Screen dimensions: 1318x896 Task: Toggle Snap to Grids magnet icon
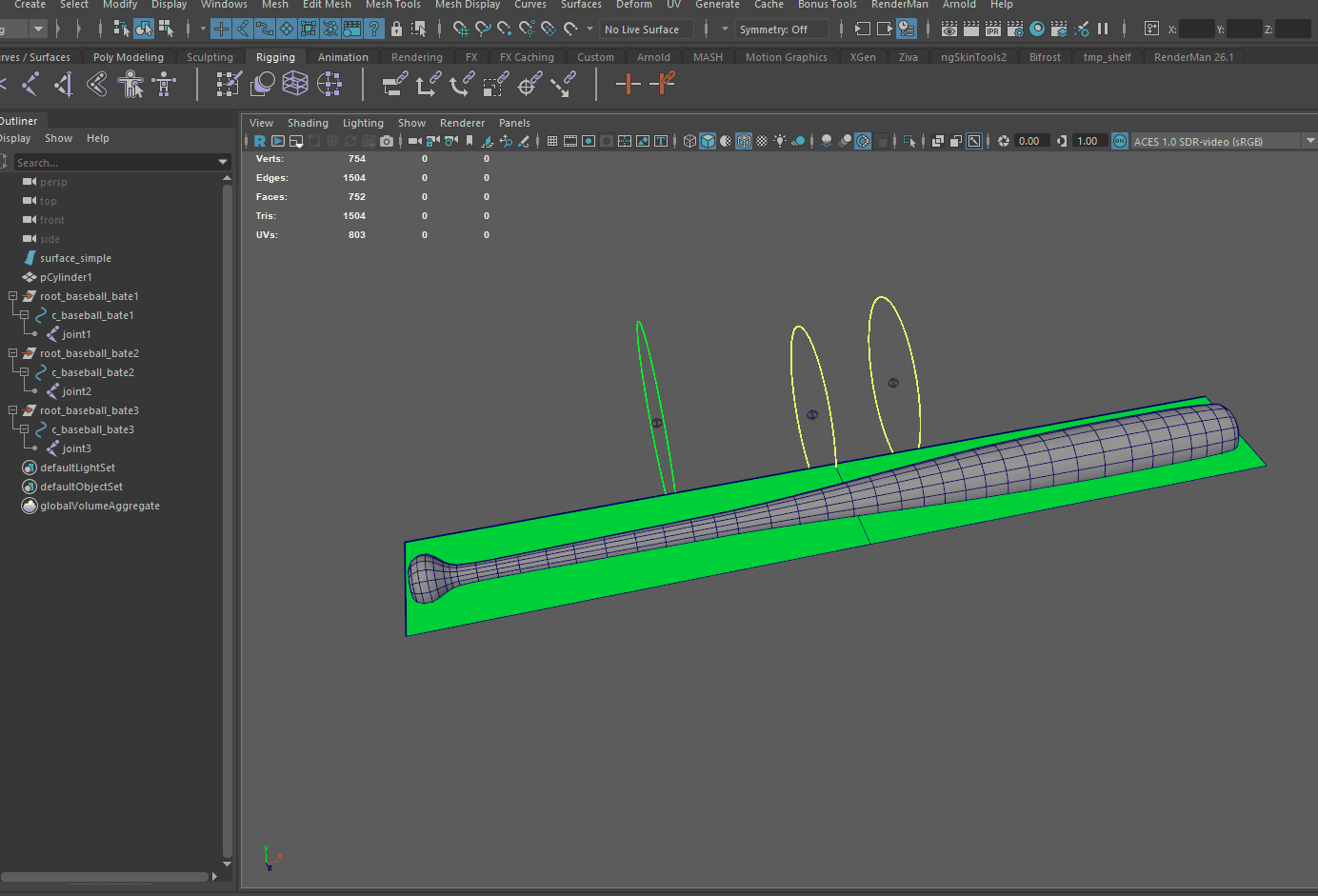pos(461,30)
